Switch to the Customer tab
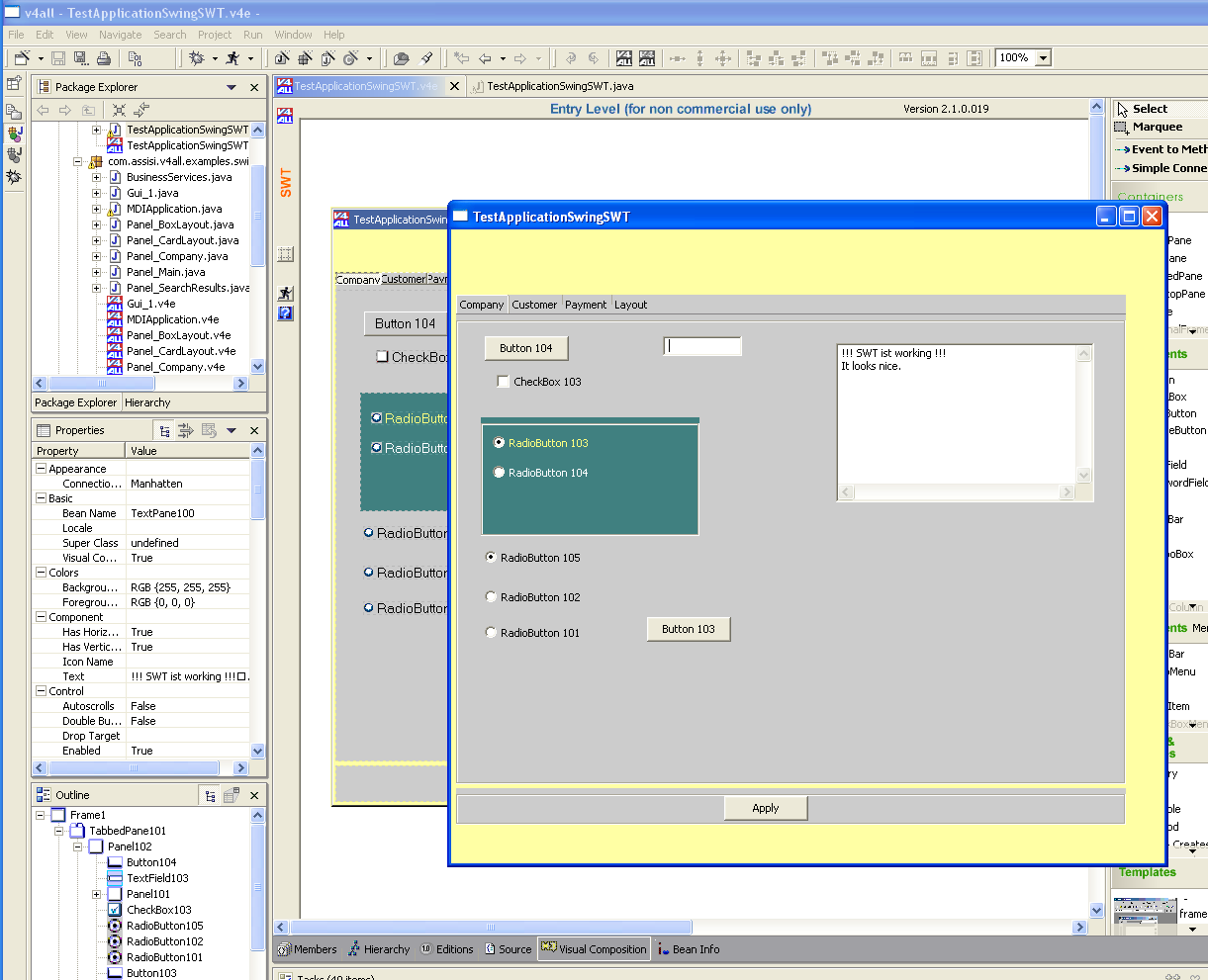 534,305
